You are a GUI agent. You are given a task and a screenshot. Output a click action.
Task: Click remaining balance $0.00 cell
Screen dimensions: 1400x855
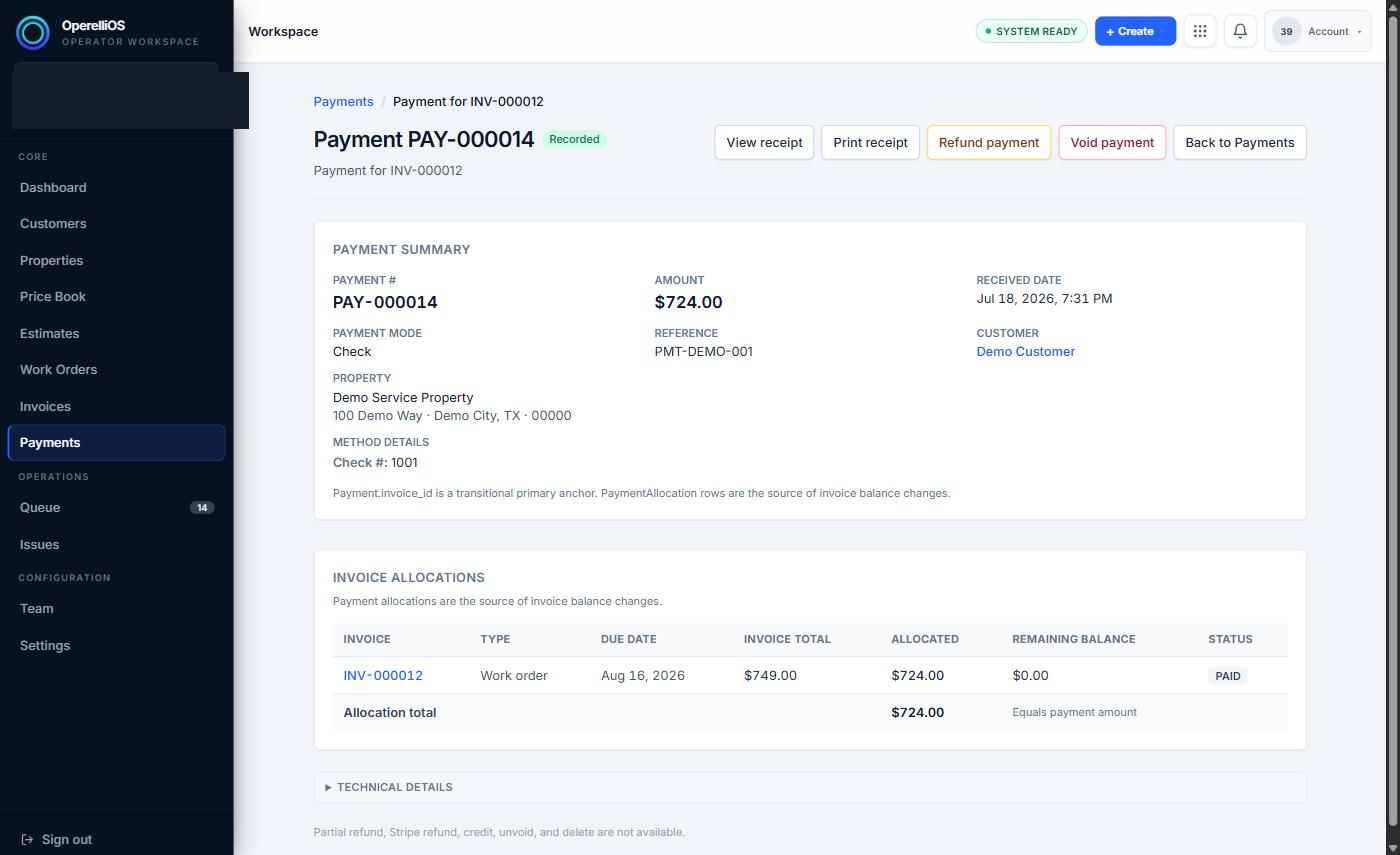(x=1030, y=676)
